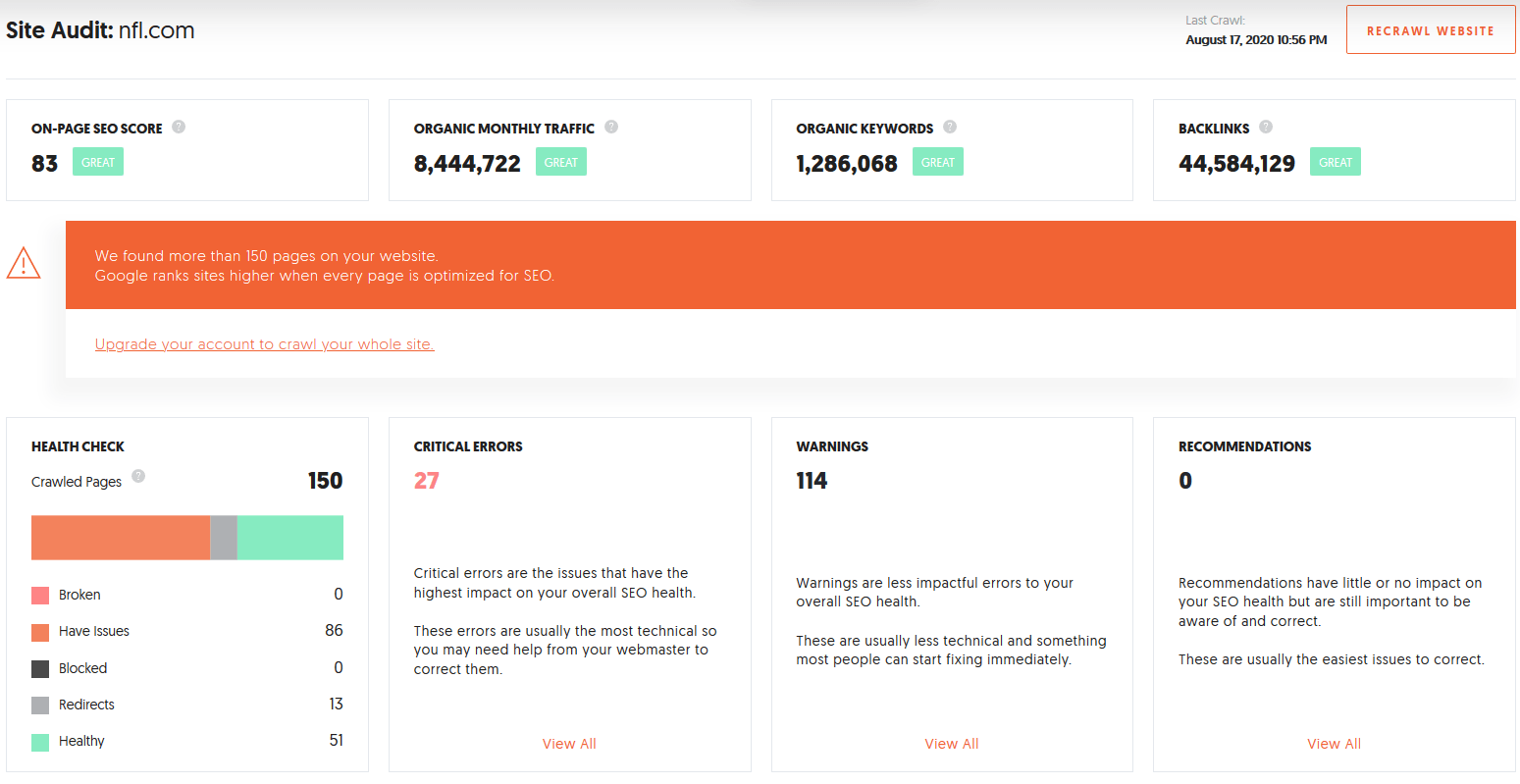This screenshot has width=1520, height=784.
Task: Click the gray redirects segment of the health bar
Action: (224, 538)
